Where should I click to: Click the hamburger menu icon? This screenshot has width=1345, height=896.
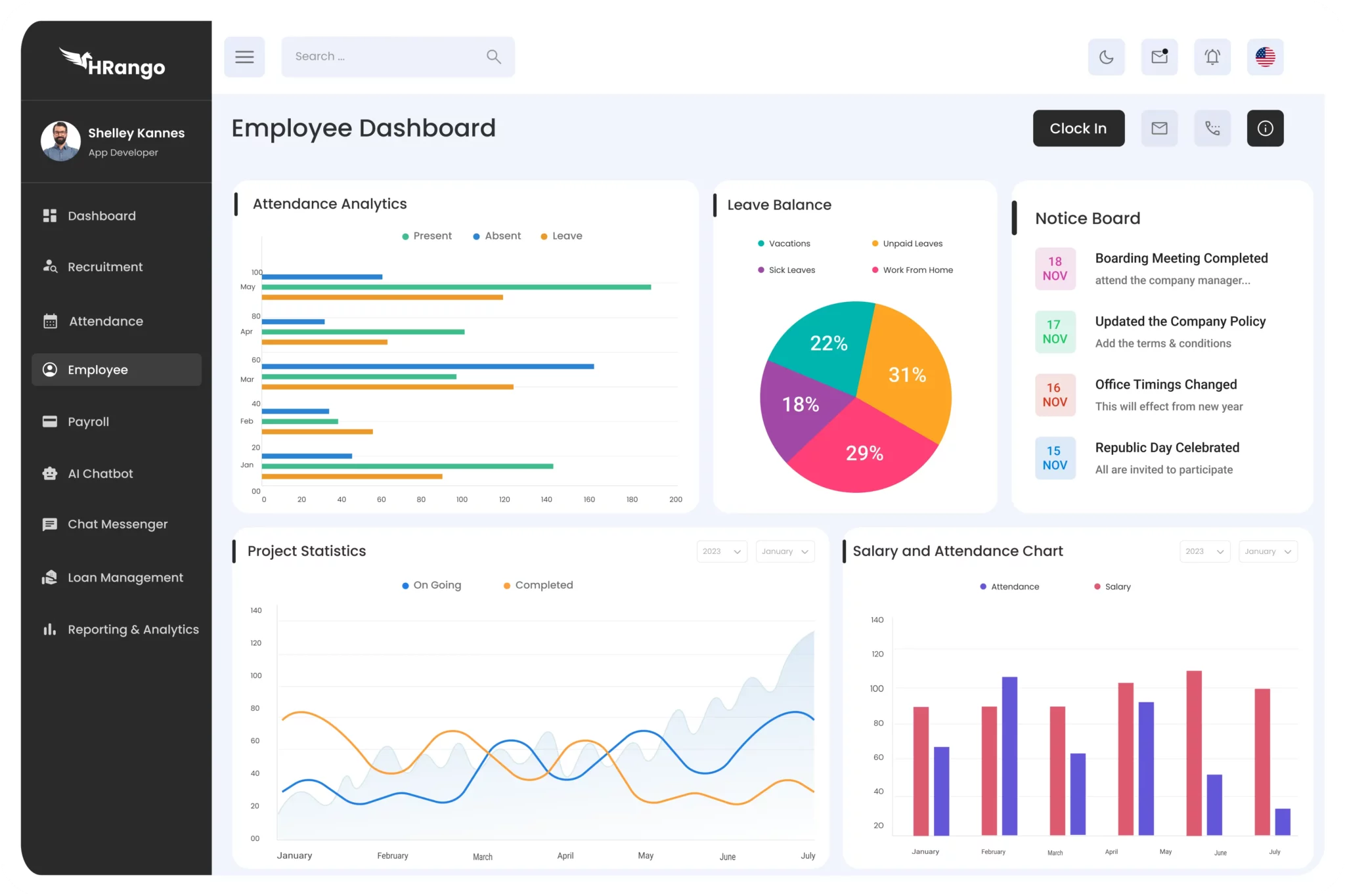244,57
